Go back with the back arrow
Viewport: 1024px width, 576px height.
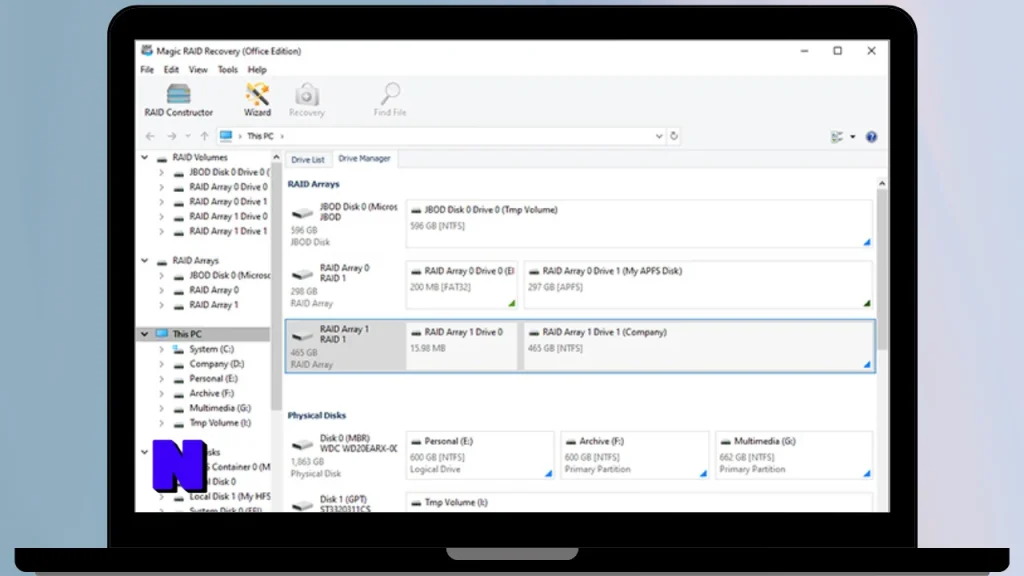[150, 136]
